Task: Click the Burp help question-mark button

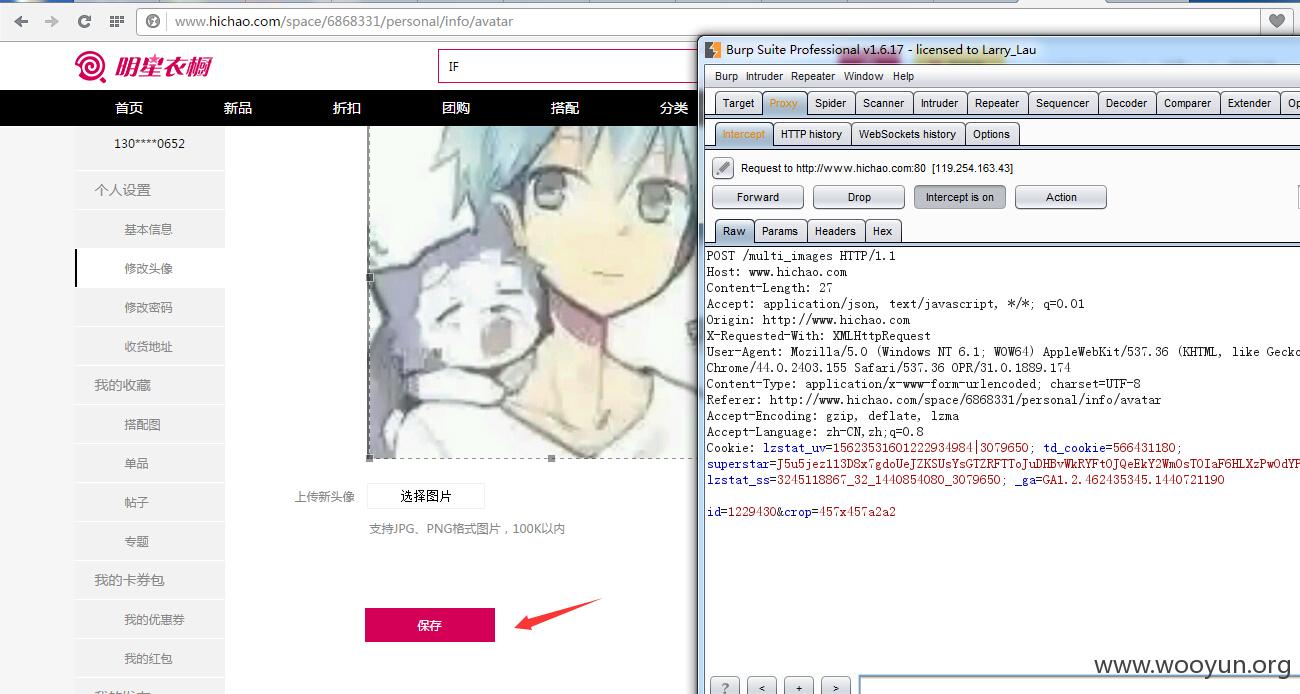Action: pyautogui.click(x=725, y=687)
